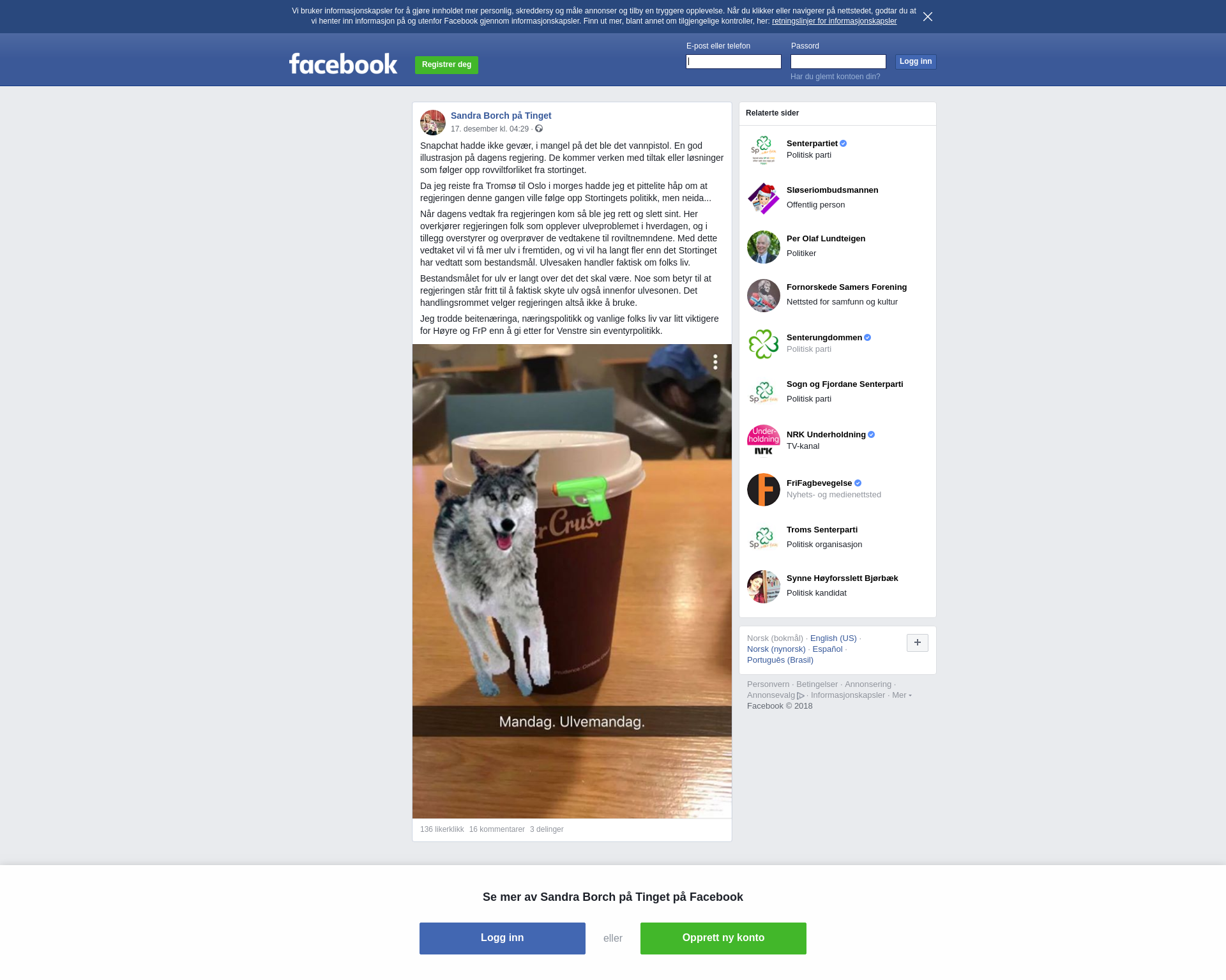
Task: Click NRK Underholdning page icon
Action: (764, 441)
